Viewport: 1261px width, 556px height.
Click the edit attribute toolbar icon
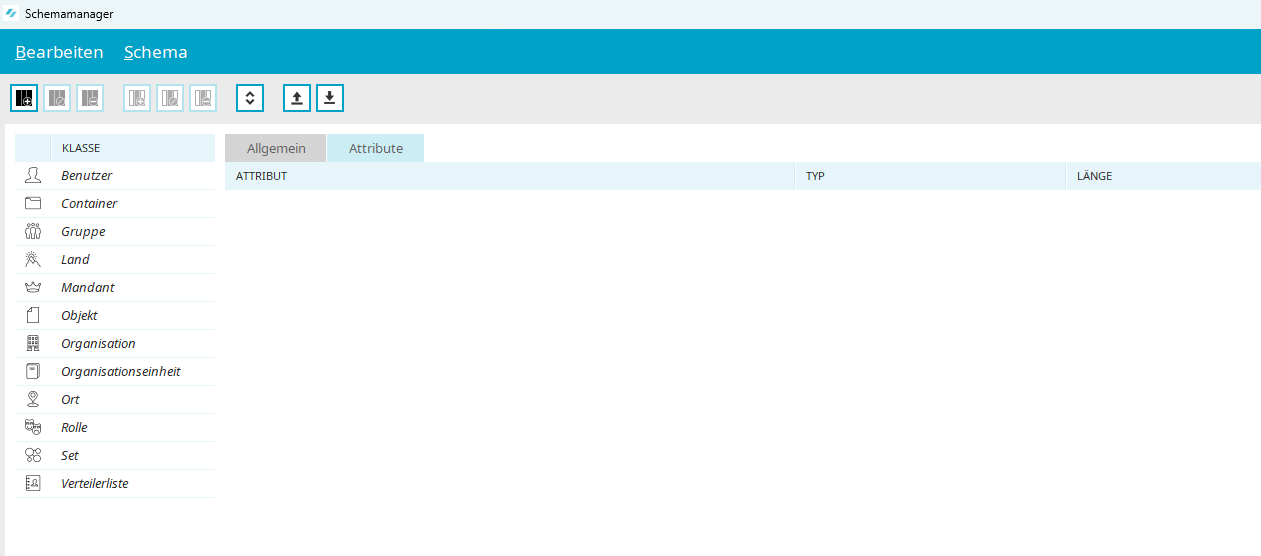click(x=170, y=98)
